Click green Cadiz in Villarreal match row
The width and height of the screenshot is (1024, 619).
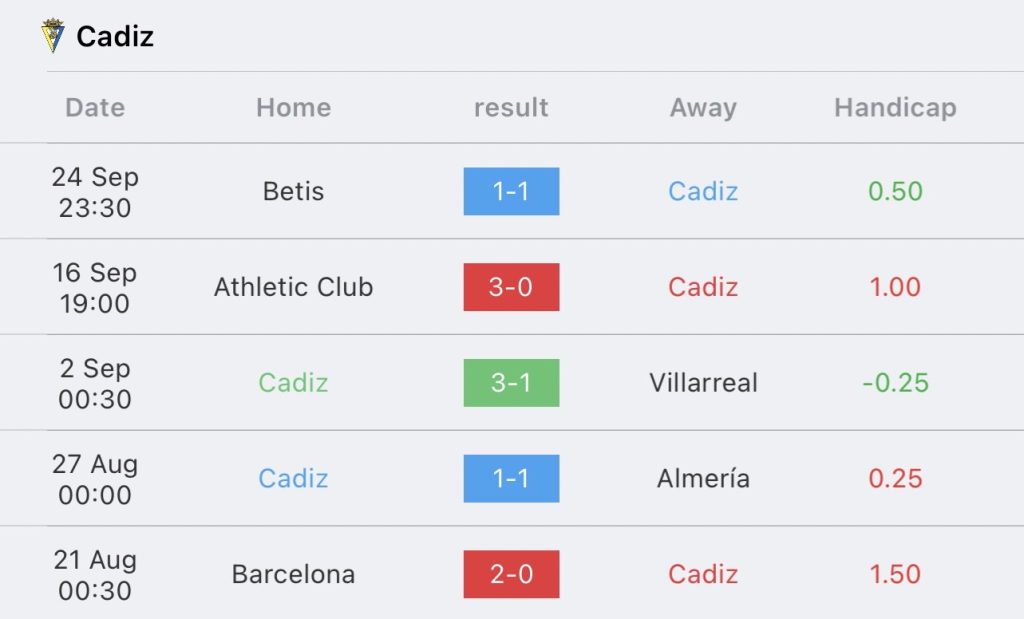(293, 383)
